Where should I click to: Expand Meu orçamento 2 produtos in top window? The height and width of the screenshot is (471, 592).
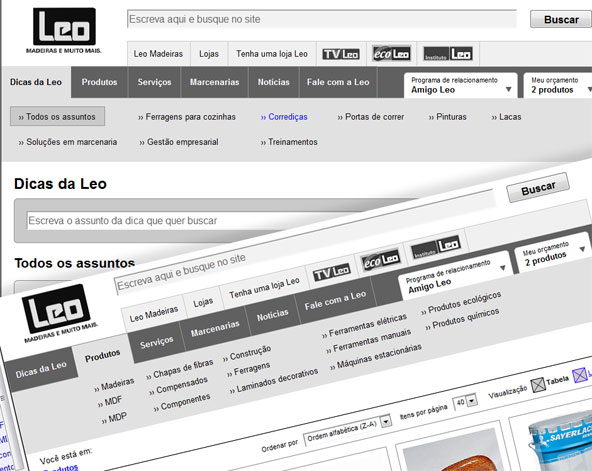[558, 85]
